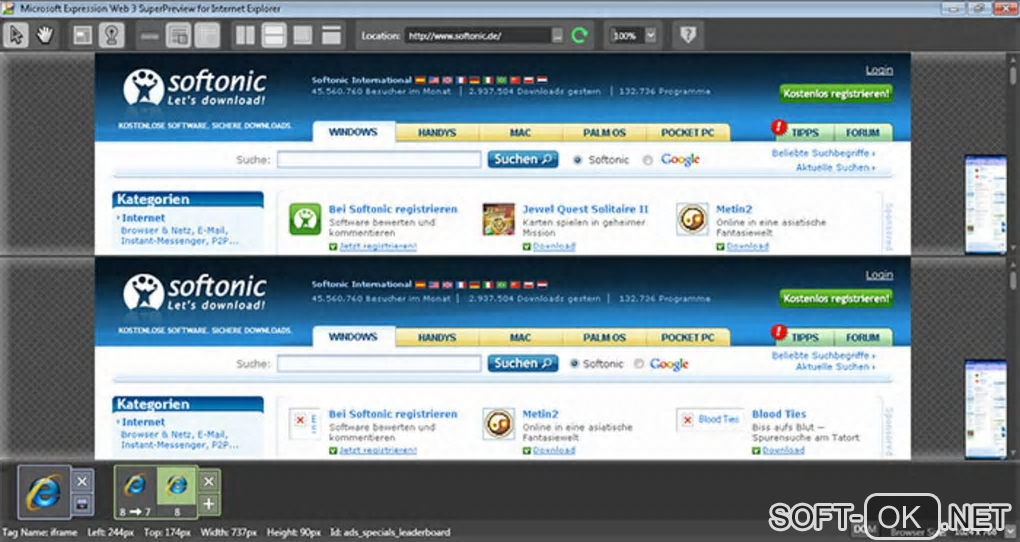Select the Selection pointer mode tool
The image size is (1020, 542).
[16, 35]
